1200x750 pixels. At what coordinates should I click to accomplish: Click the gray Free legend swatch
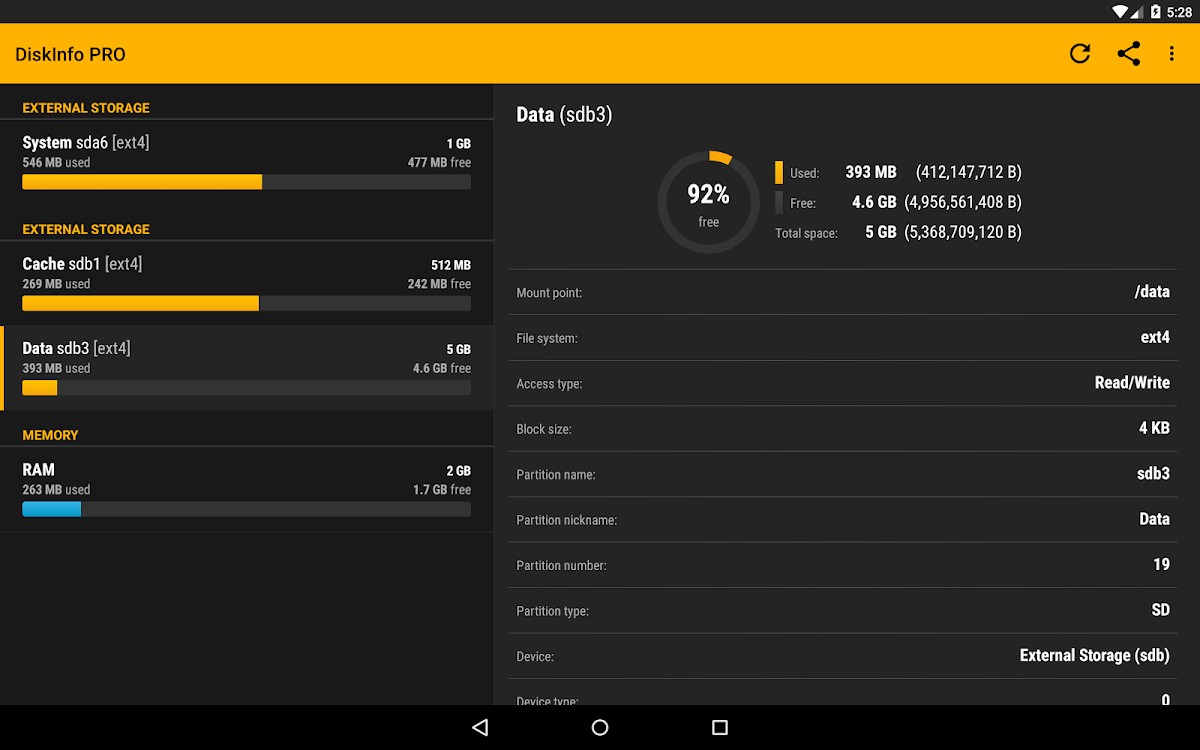click(779, 202)
